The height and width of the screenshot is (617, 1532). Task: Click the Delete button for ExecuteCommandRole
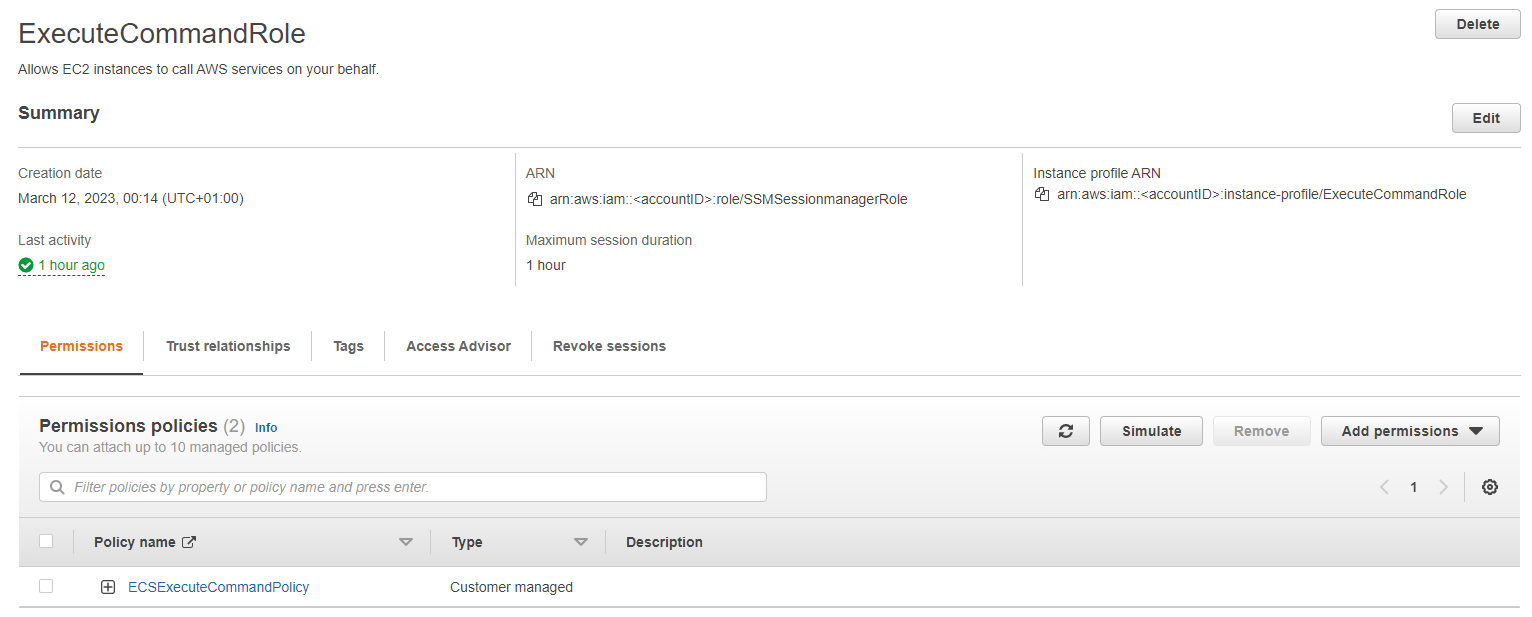pos(1477,24)
